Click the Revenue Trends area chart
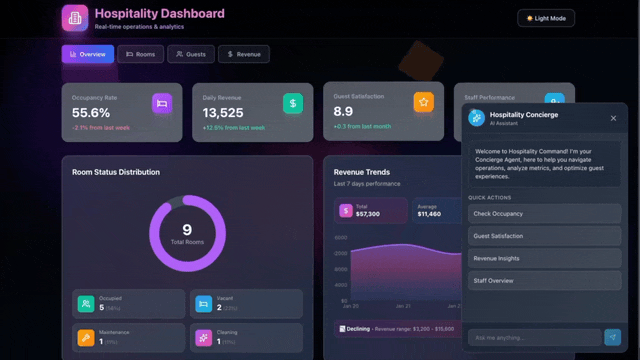640x360 pixels. (x=406, y=272)
